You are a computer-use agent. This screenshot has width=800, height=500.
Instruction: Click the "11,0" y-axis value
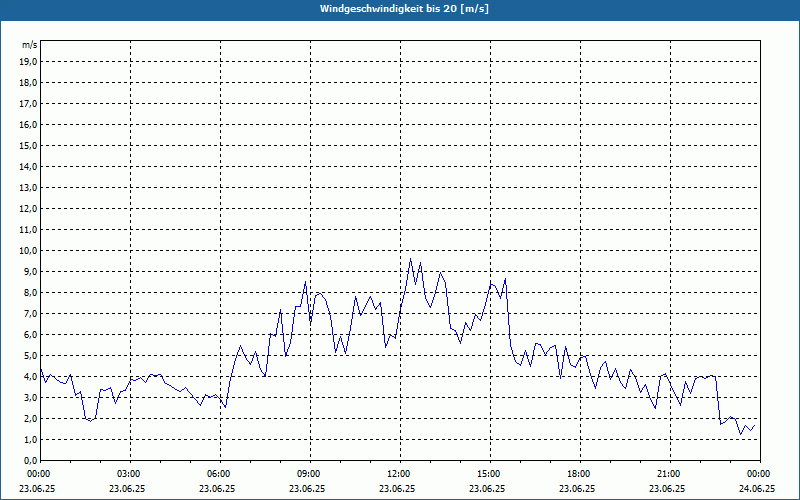click(x=28, y=230)
